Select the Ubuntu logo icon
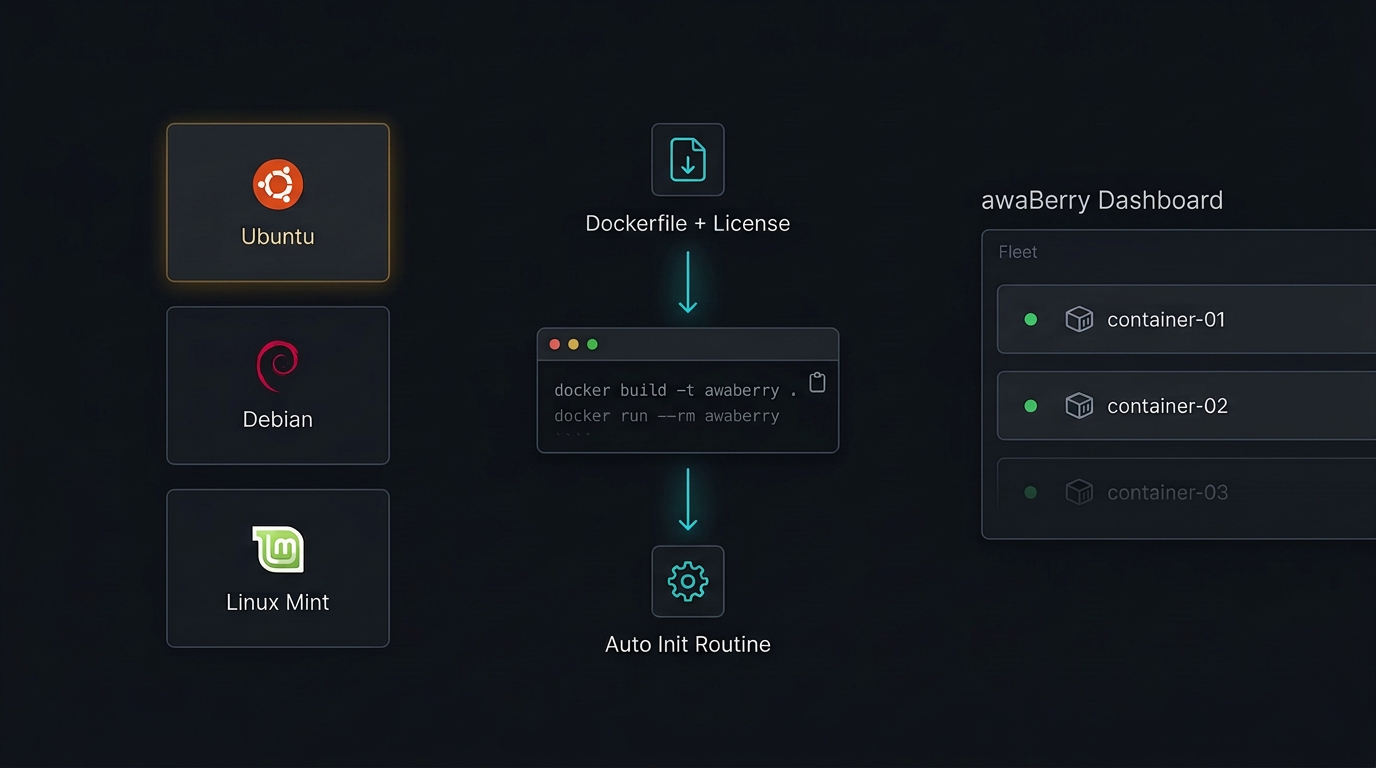Image resolution: width=1376 pixels, height=768 pixels. [x=277, y=184]
